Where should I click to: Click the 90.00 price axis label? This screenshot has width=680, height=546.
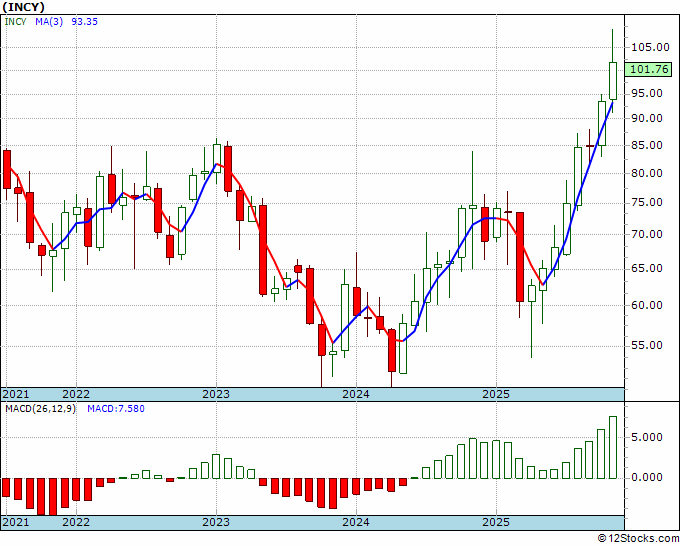(x=647, y=118)
